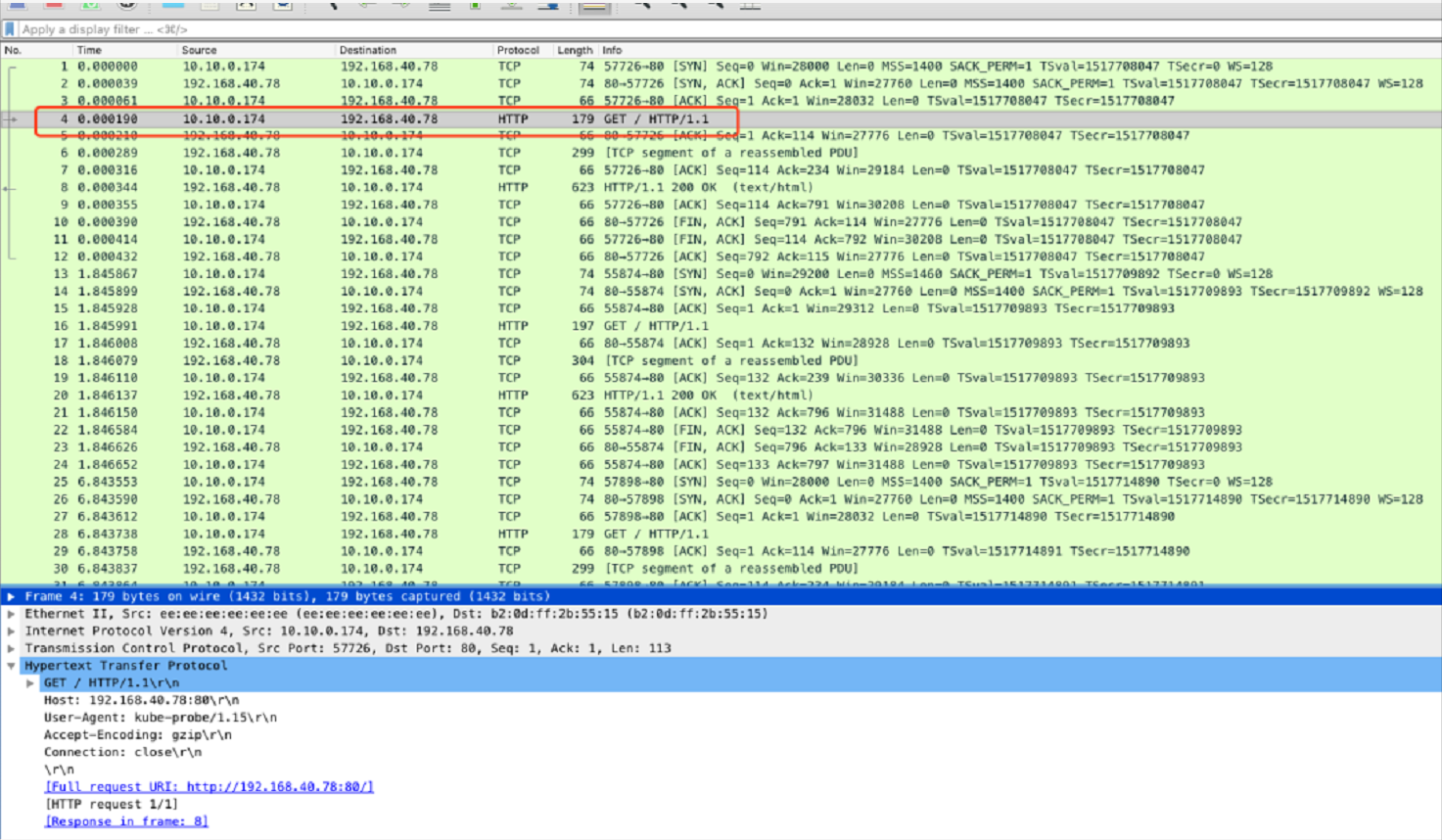The width and height of the screenshot is (1442, 840).
Task: Expand the Ethernet II tree node
Action: pyautogui.click(x=11, y=614)
